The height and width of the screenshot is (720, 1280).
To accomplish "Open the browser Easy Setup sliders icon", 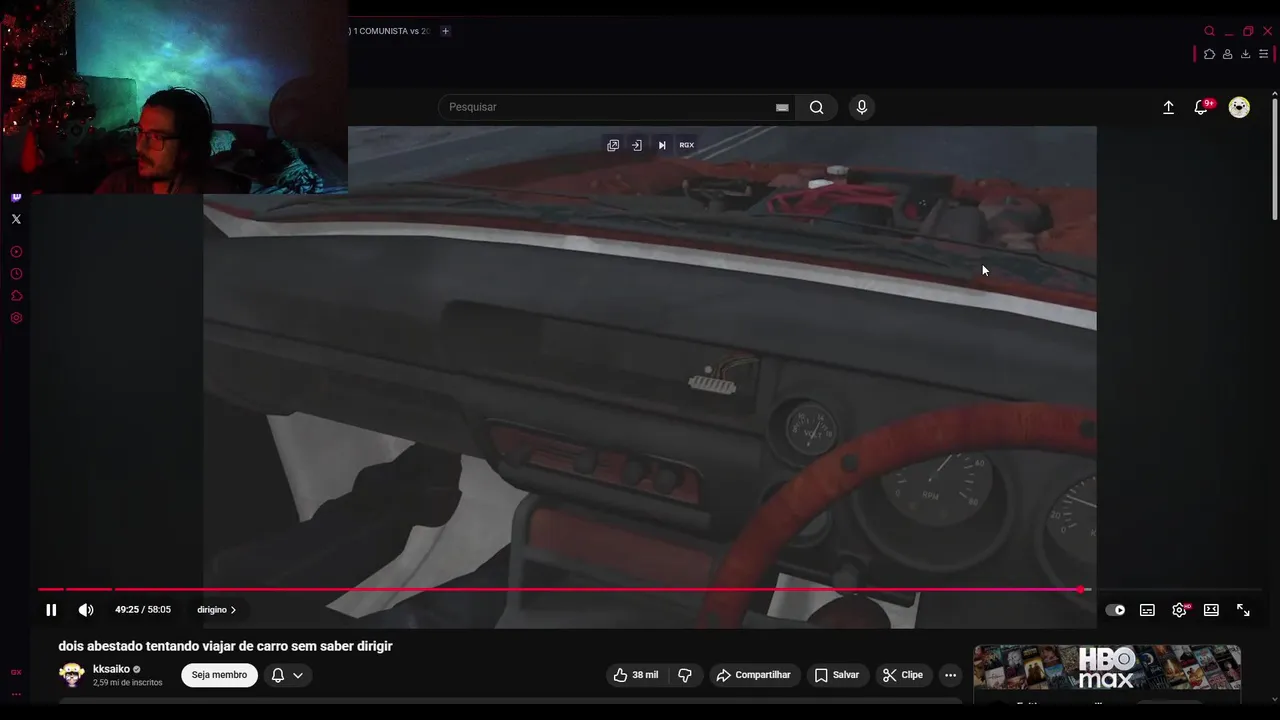I will (1264, 54).
